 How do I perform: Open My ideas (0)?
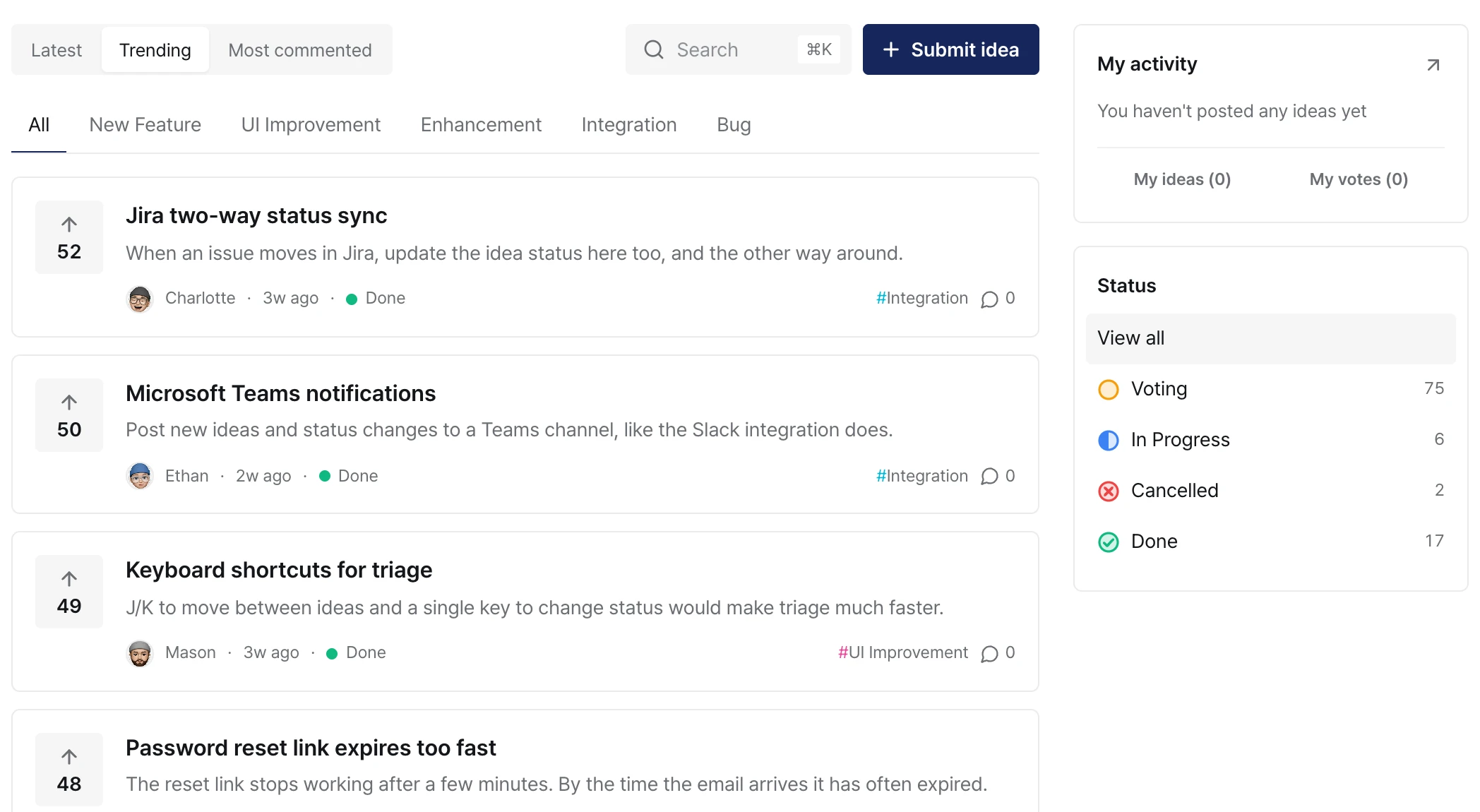coord(1182,179)
